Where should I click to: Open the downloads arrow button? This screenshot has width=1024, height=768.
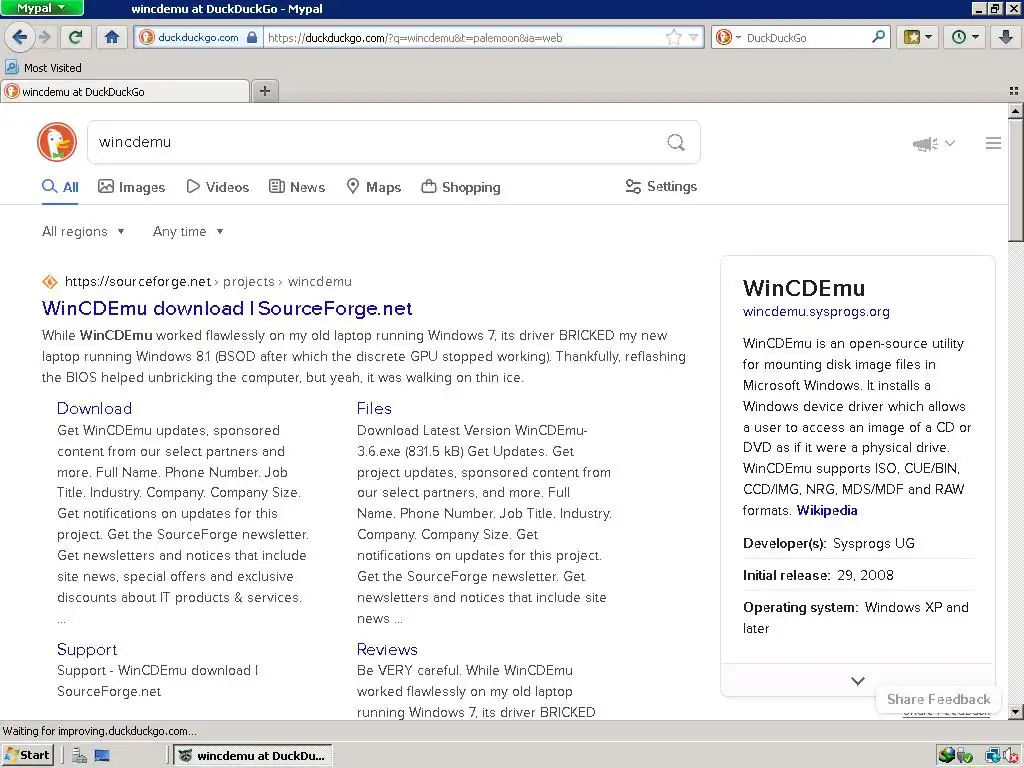[x=1006, y=37]
